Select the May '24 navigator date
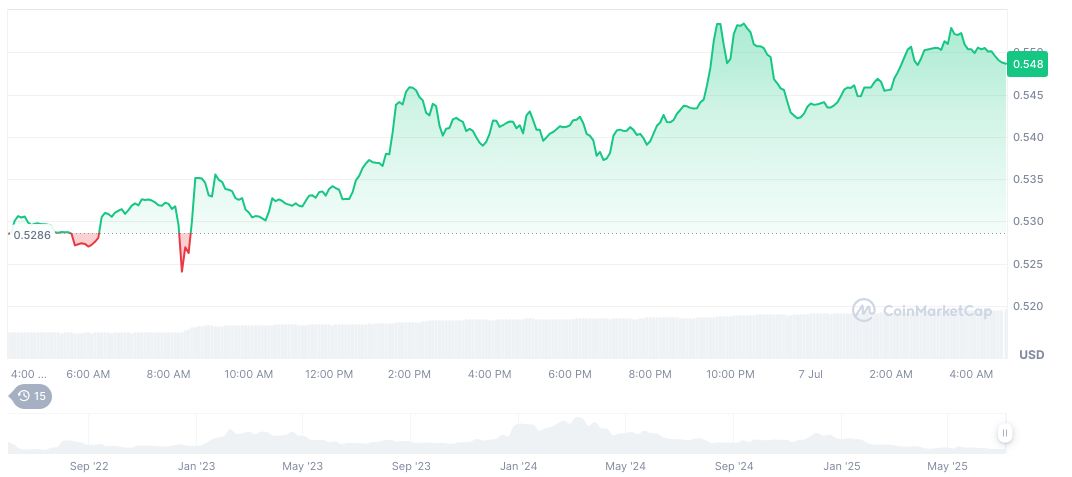The width and height of the screenshot is (1072, 477). coord(625,466)
